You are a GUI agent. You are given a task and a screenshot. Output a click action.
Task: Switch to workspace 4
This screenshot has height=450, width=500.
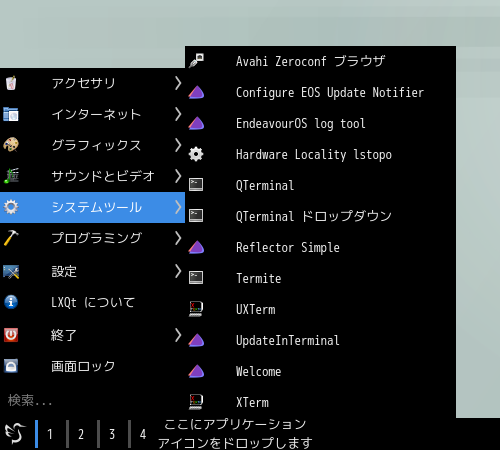(x=142, y=434)
